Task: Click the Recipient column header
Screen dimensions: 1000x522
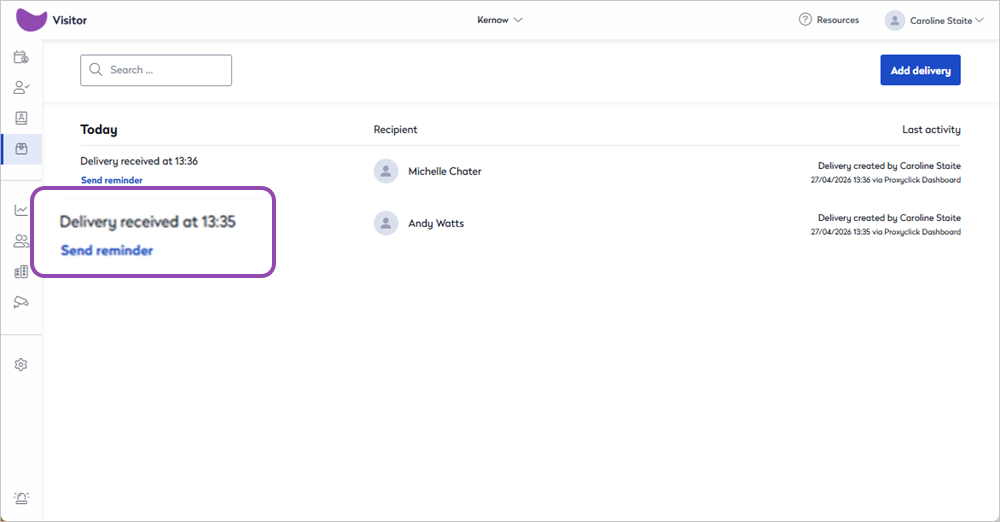Action: (x=395, y=130)
